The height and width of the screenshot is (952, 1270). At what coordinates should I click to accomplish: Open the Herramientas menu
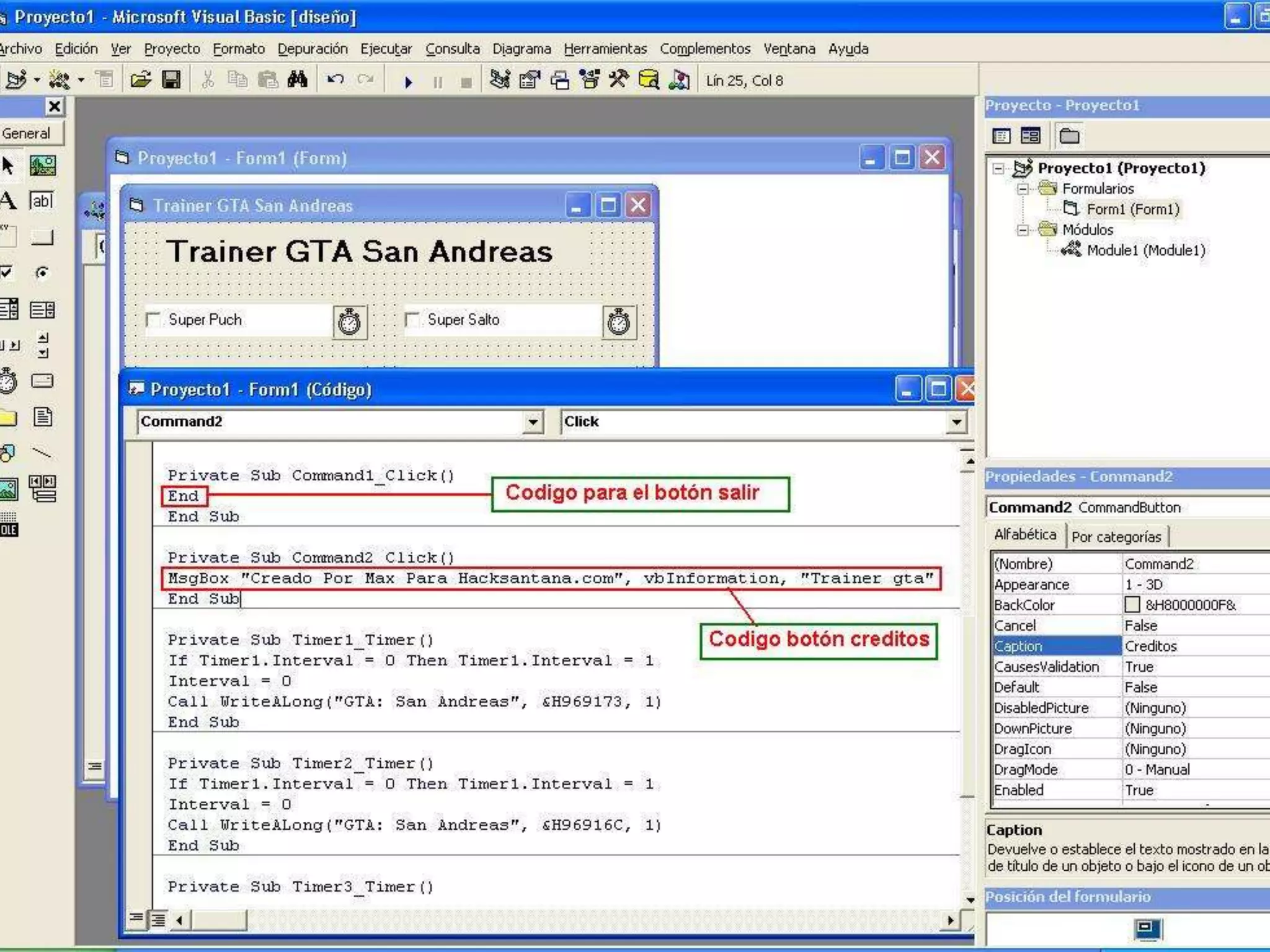click(x=605, y=49)
